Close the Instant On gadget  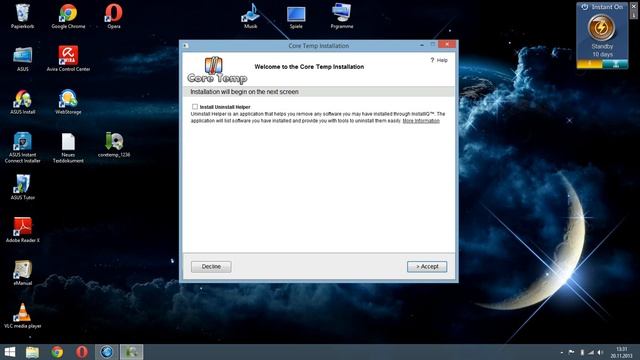point(634,6)
